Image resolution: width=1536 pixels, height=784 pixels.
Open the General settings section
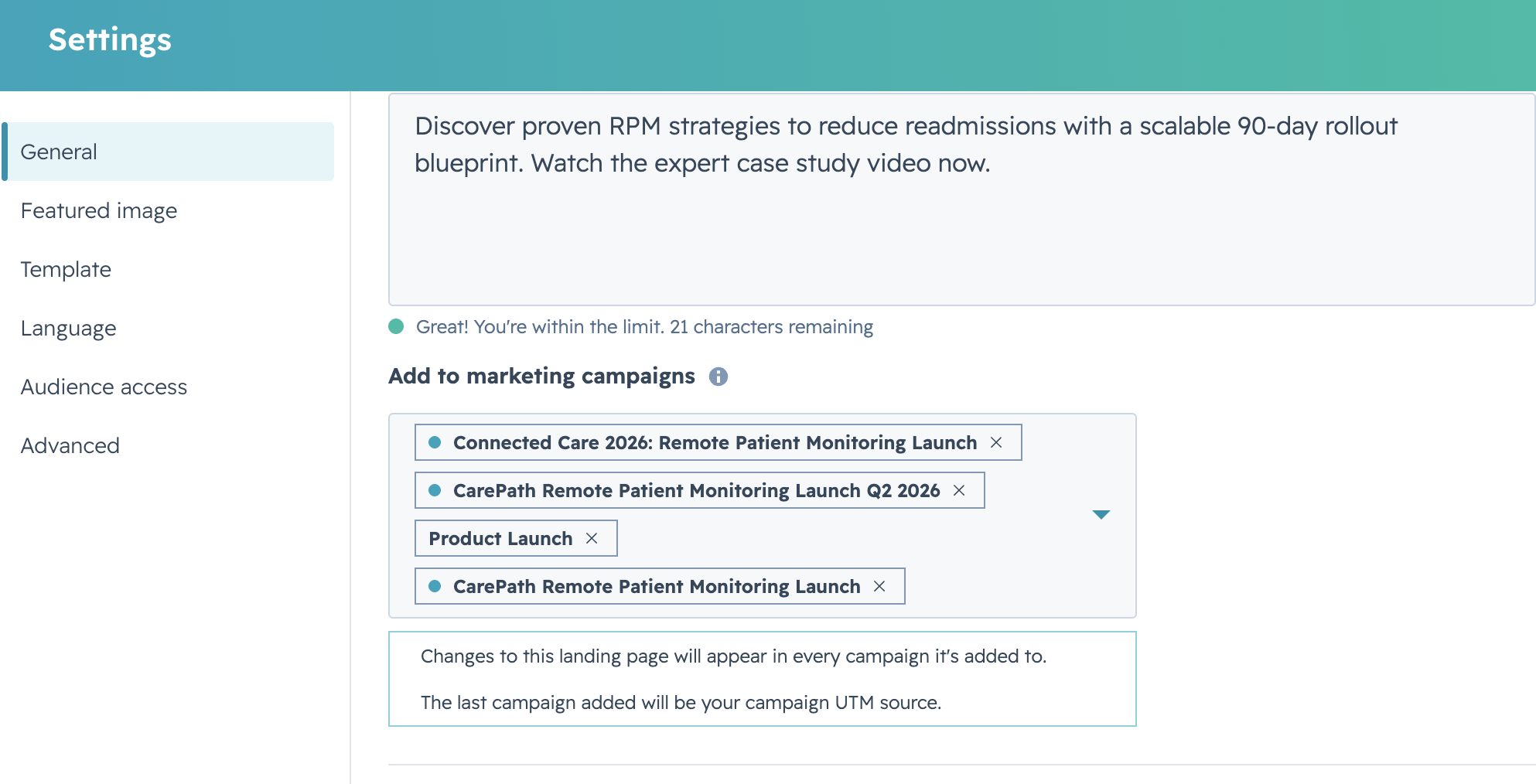point(169,152)
